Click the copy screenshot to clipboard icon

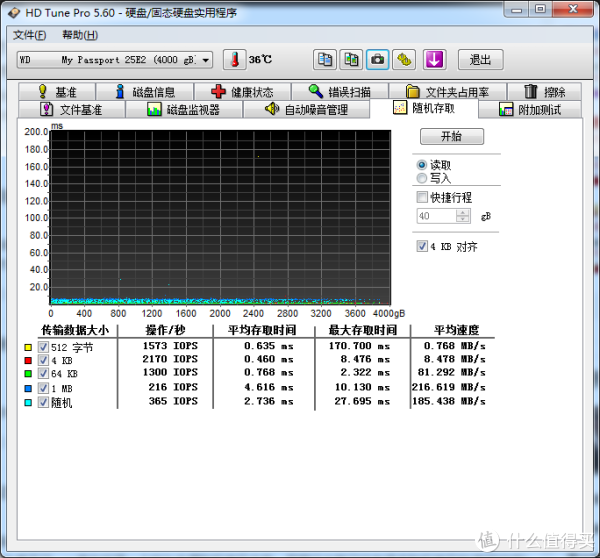[351, 60]
